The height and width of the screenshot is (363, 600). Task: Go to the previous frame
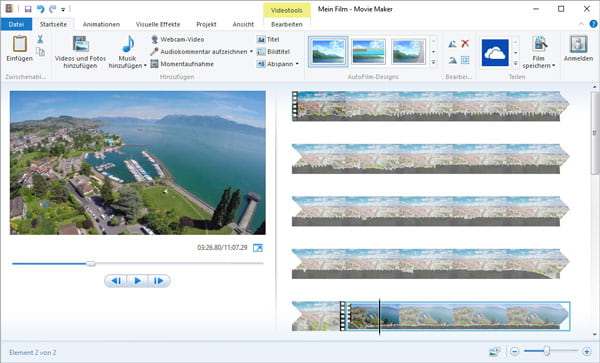(116, 281)
